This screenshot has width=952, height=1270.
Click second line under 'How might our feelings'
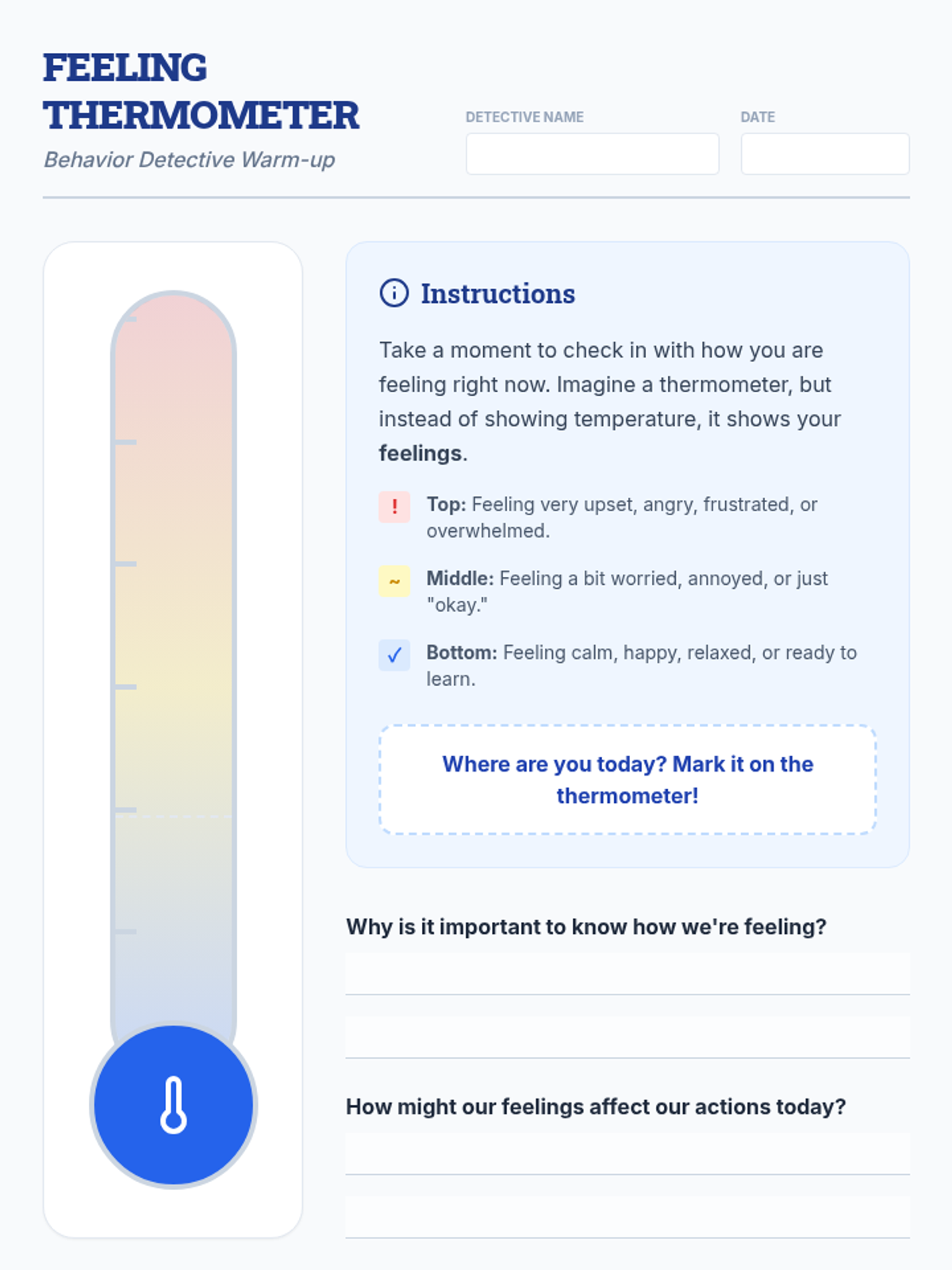[628, 1218]
